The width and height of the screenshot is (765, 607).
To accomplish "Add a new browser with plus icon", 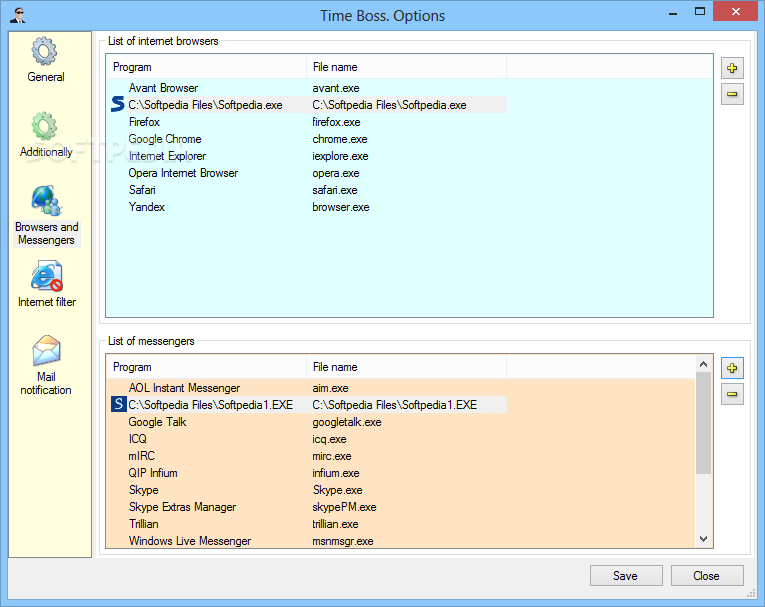I will coord(732,68).
